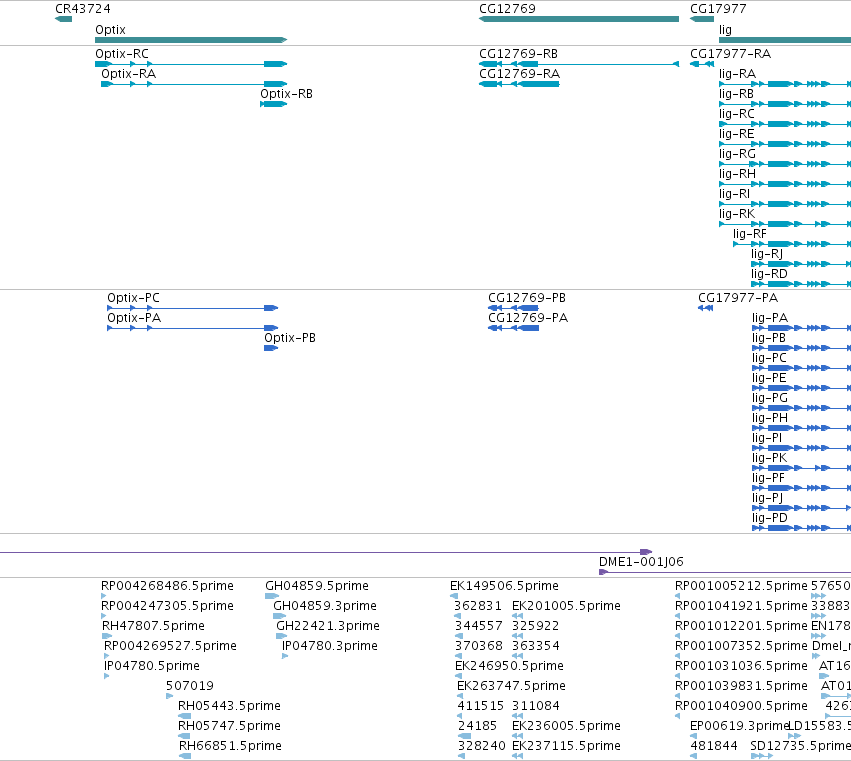851x761 pixels.
Task: Select the Optix gene bar
Action: (191, 40)
